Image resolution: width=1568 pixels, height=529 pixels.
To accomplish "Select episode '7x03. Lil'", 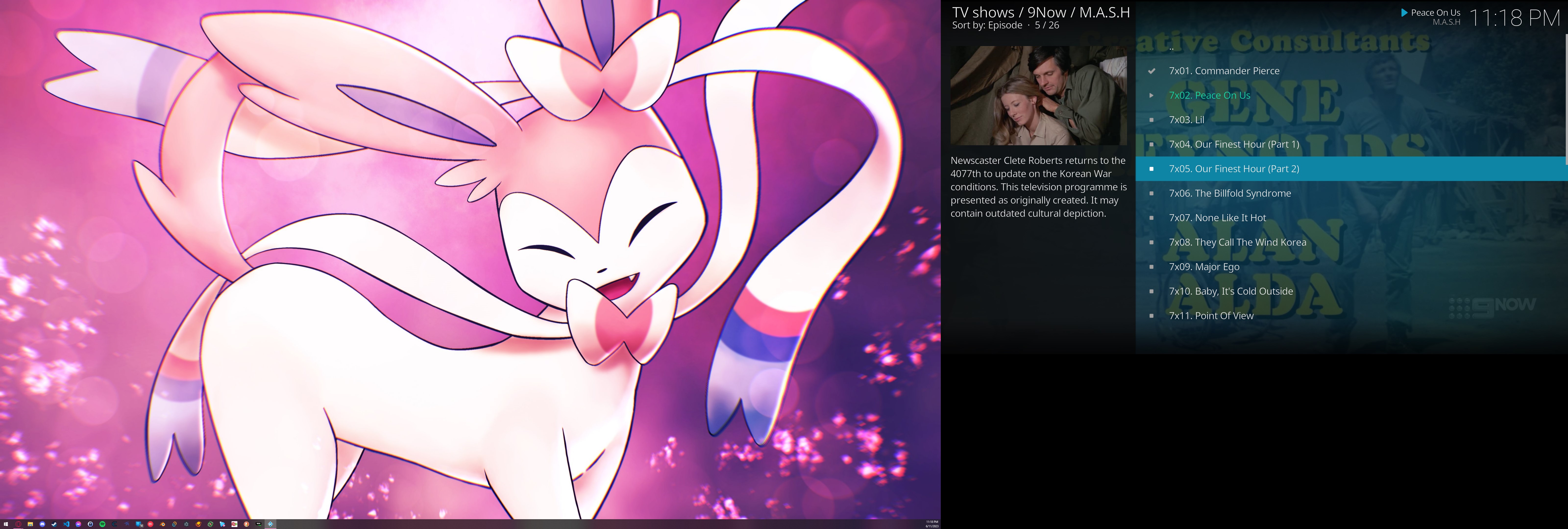I will 1351,120.
